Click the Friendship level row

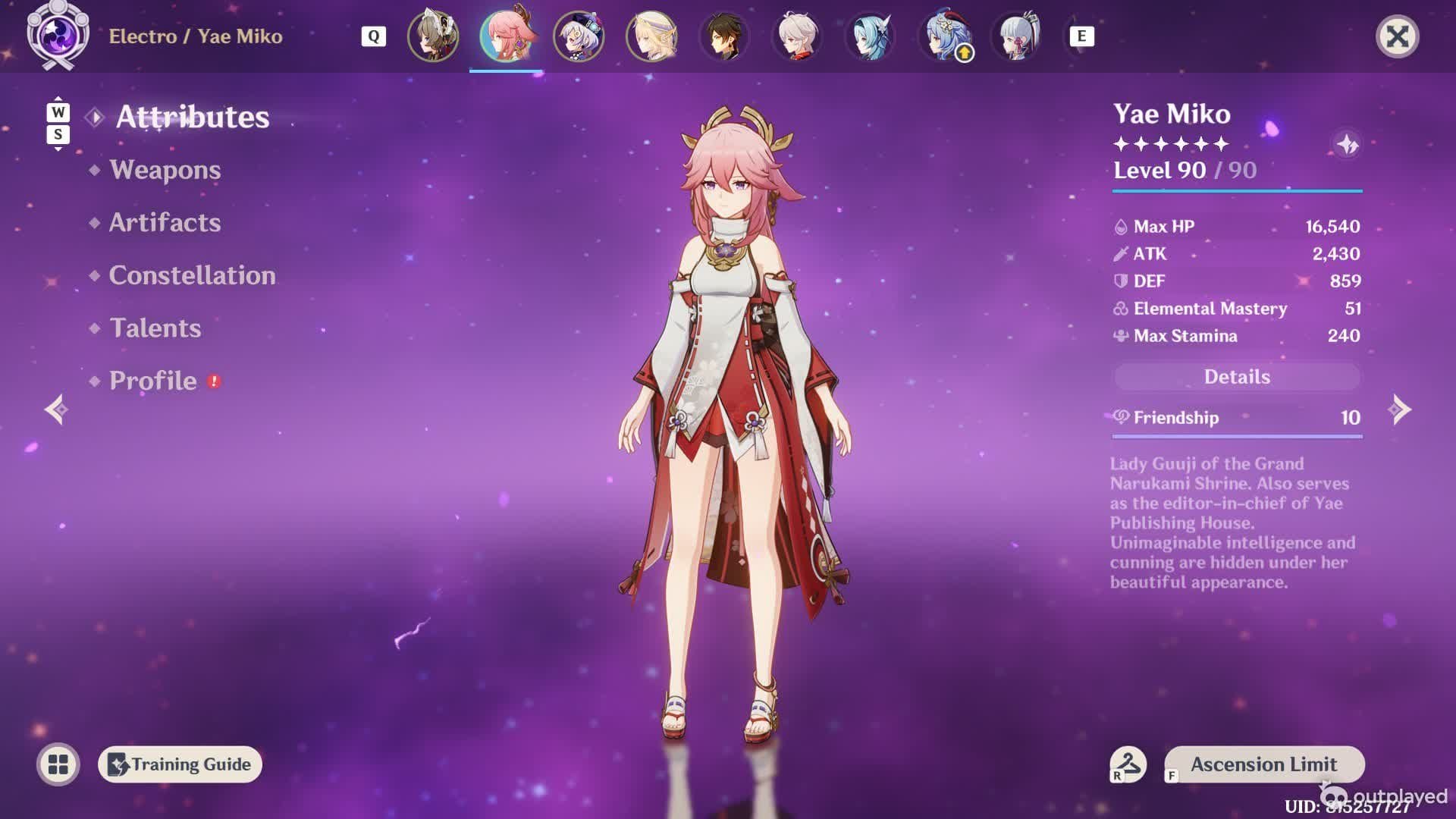pyautogui.click(x=1237, y=417)
